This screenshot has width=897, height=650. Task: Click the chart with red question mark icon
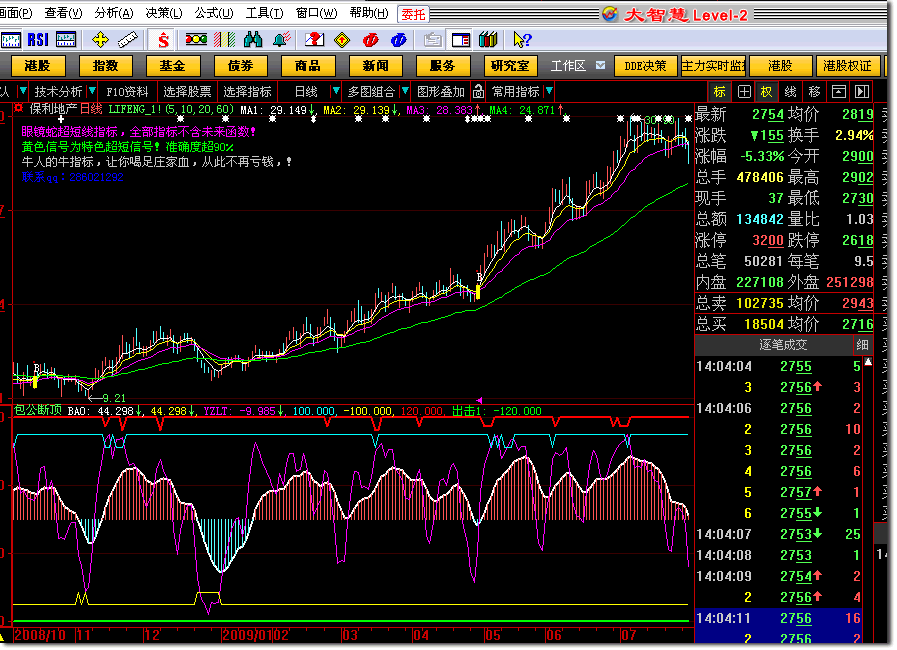[314, 39]
